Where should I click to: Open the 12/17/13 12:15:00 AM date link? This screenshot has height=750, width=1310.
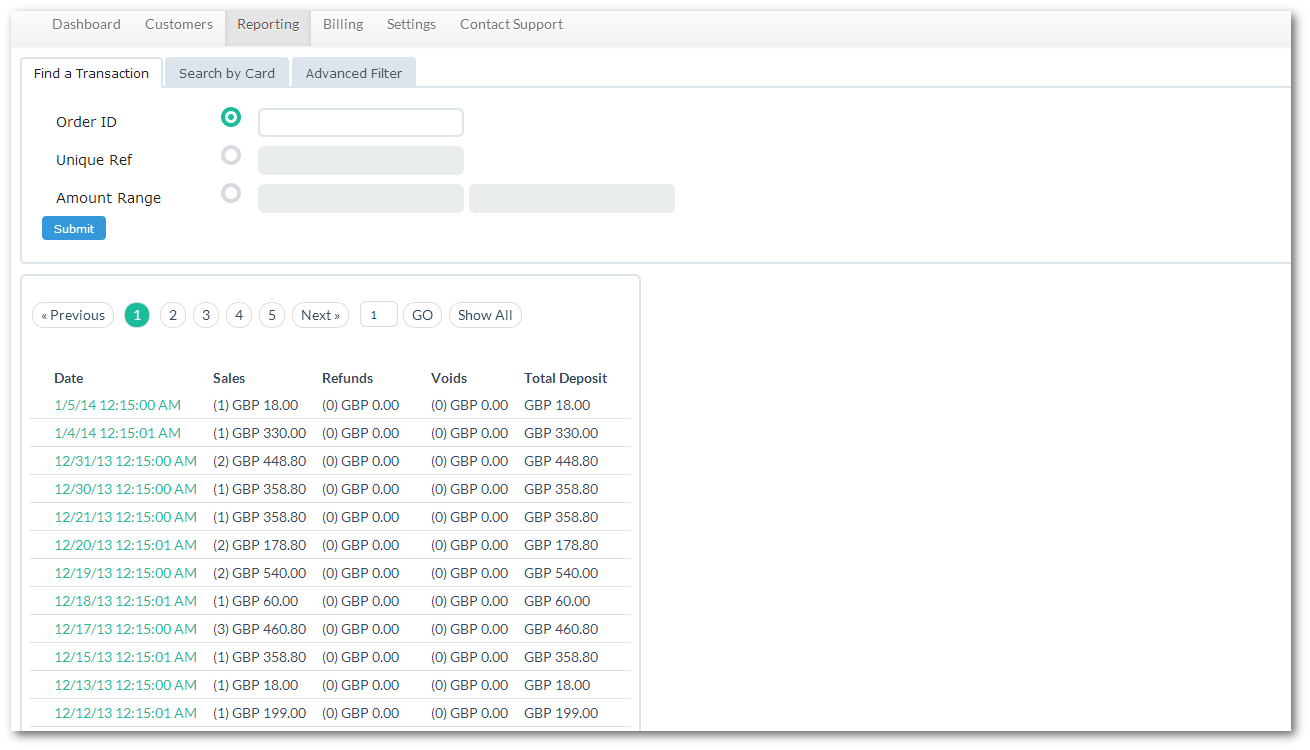pyautogui.click(x=125, y=630)
